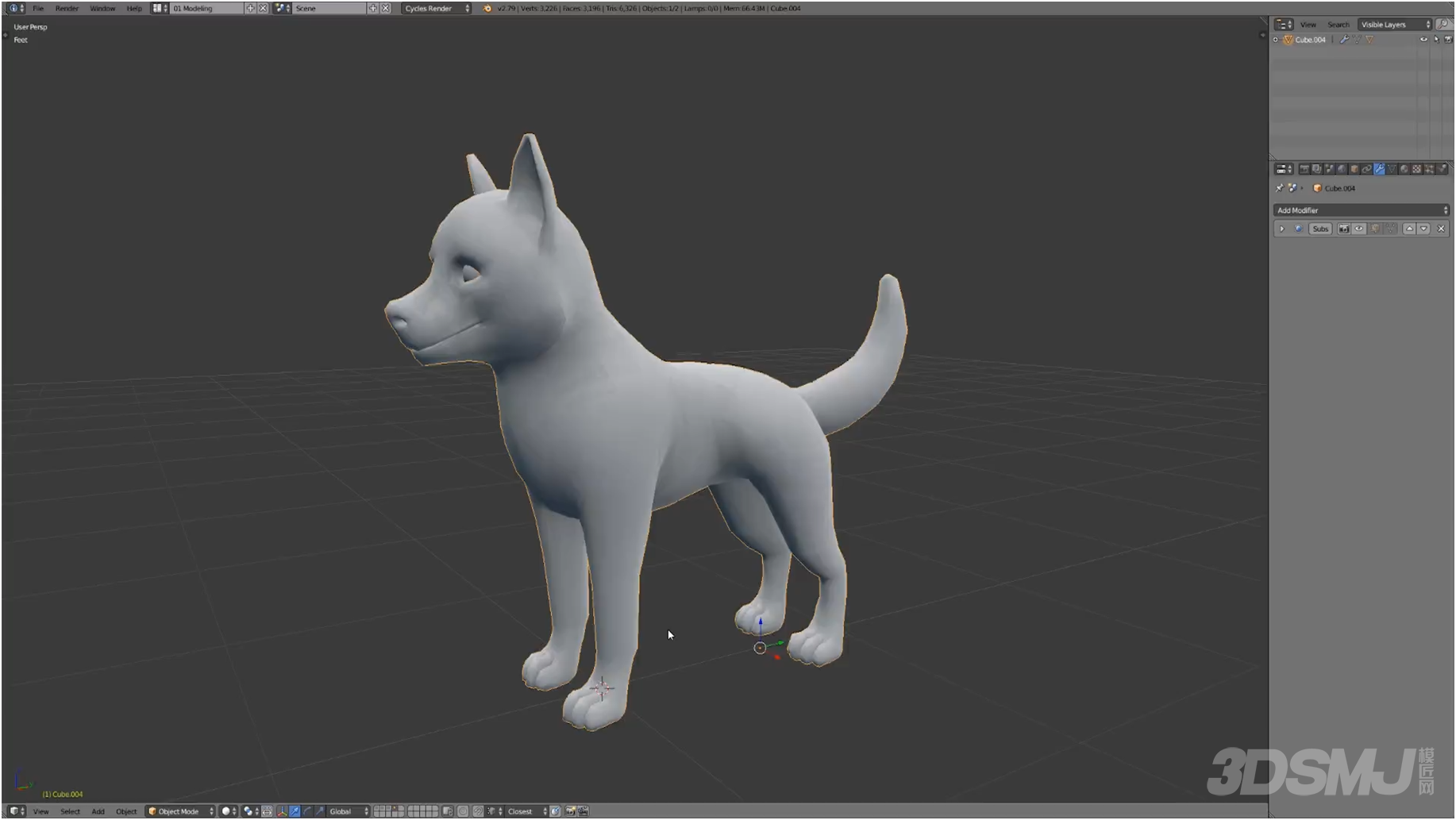Expand the Subsurf modifier panel
The image size is (1456, 820).
(x=1281, y=229)
